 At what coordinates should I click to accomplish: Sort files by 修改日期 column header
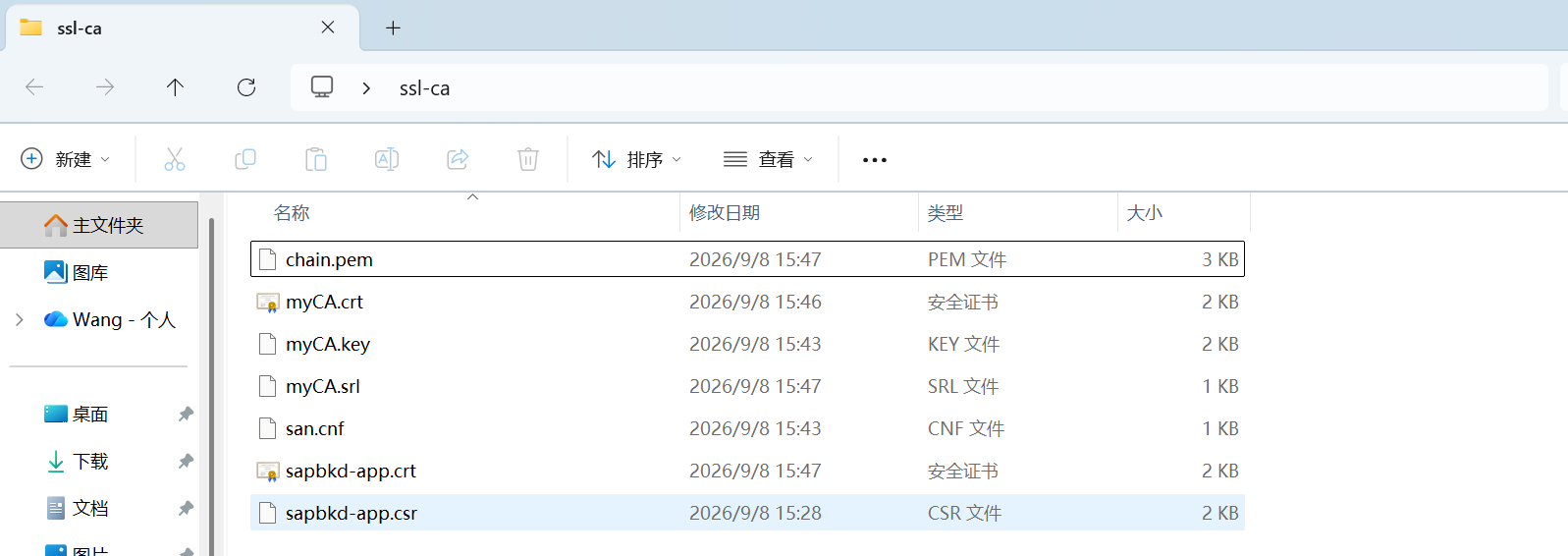(x=725, y=213)
